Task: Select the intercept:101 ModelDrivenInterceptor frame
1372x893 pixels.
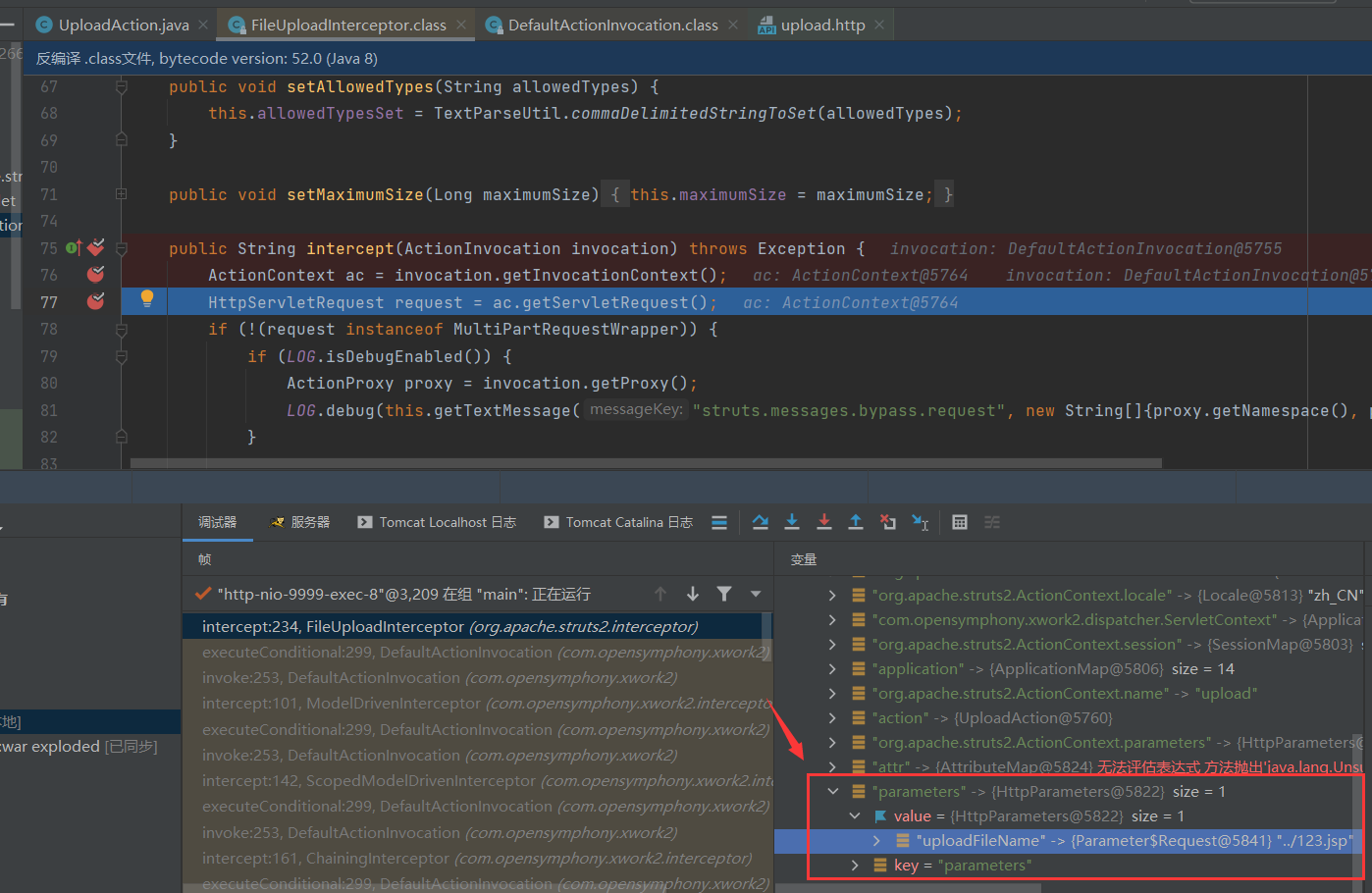Action: coord(477,704)
